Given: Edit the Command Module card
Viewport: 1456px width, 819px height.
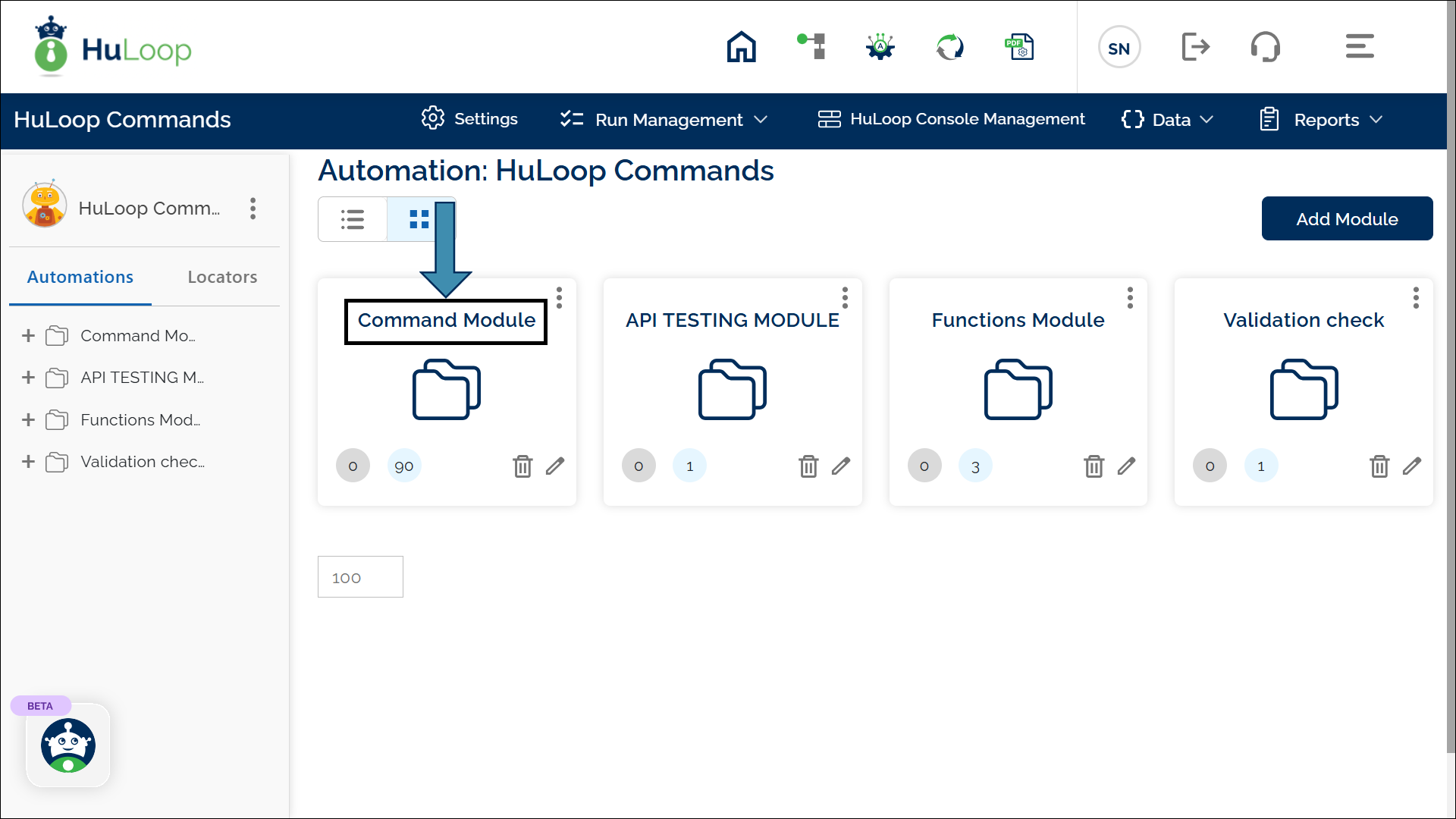Looking at the screenshot, I should 555,466.
